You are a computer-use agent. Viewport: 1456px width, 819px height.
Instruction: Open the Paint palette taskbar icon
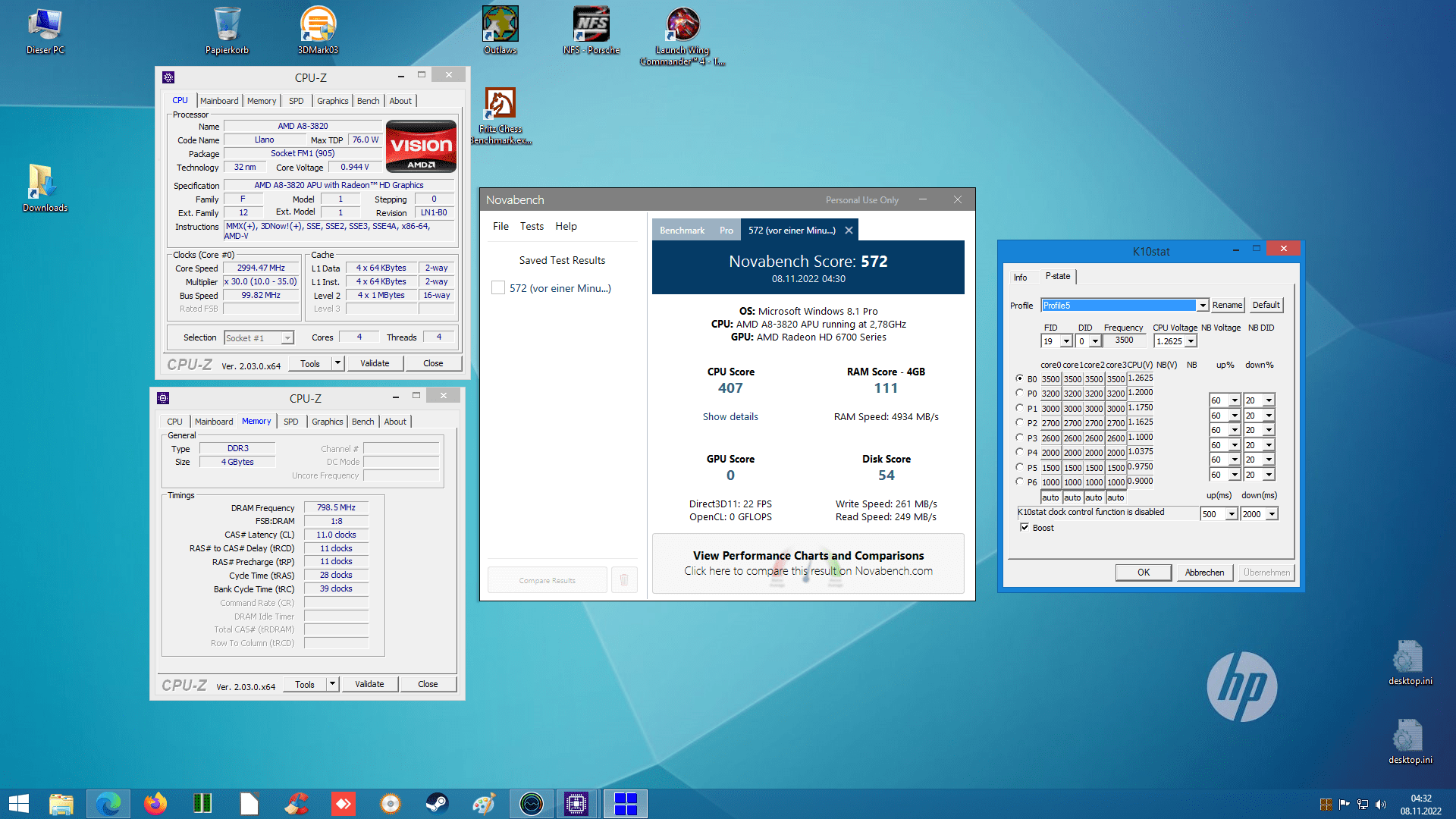(x=484, y=804)
